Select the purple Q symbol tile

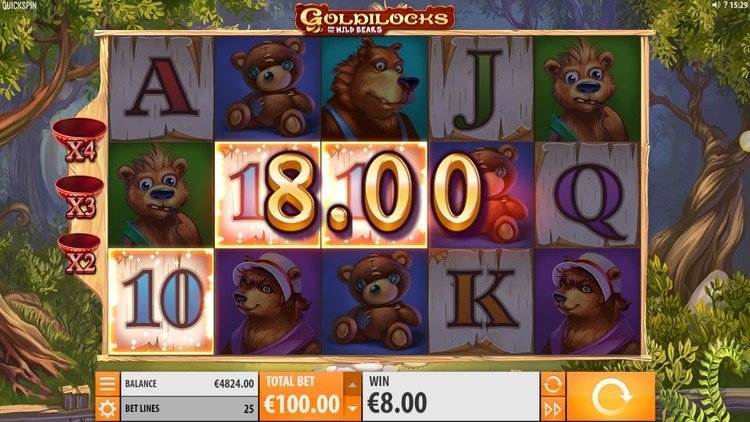point(588,195)
